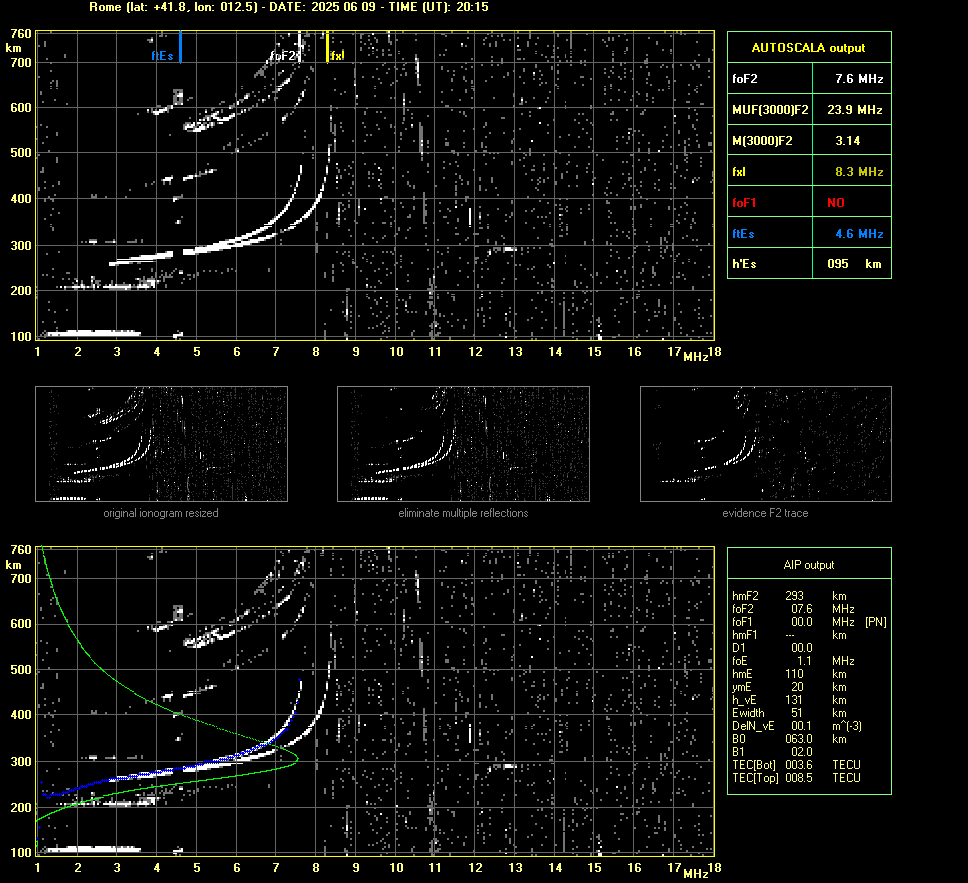The width and height of the screenshot is (968, 883).
Task: Click the blue ftEs marker on the top ionogram
Action: click(180, 47)
